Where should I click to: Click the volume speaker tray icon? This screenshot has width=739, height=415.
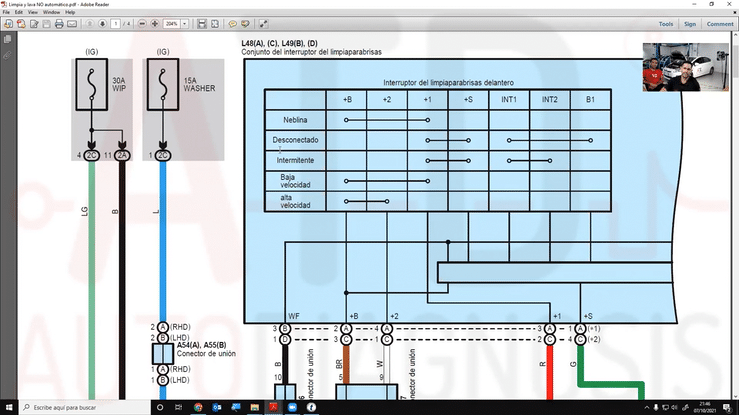674,407
